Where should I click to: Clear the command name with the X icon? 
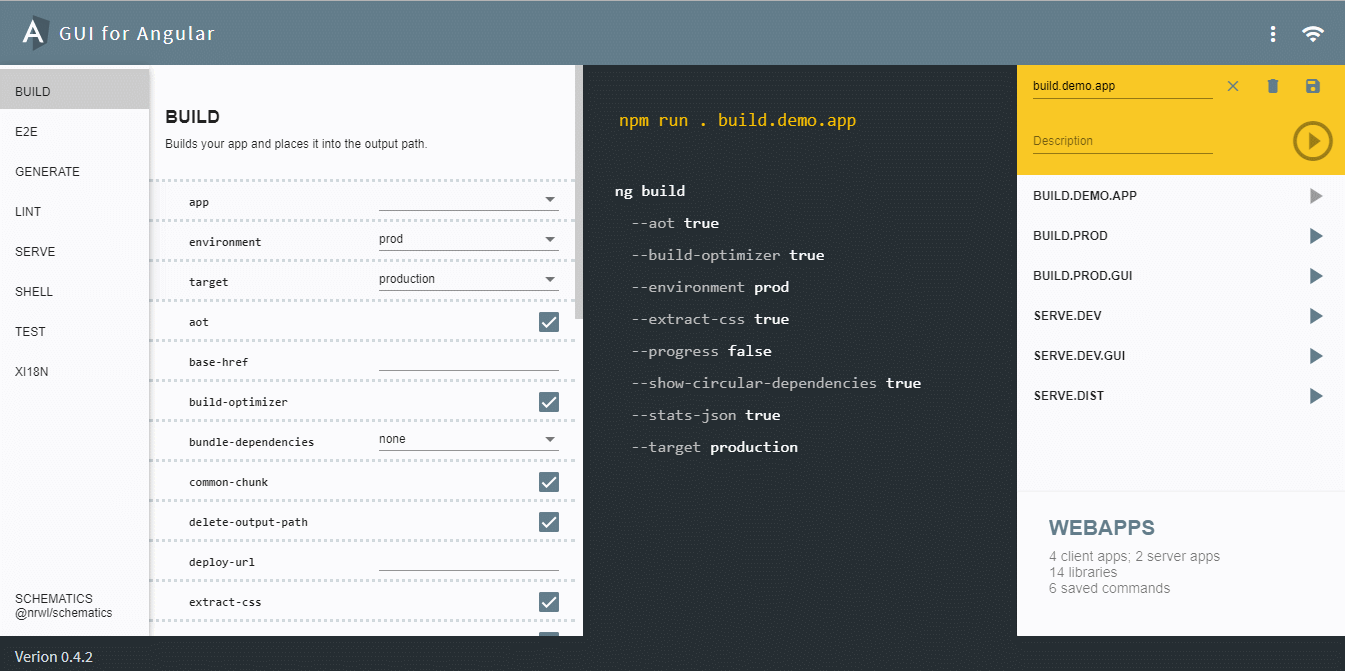1233,86
